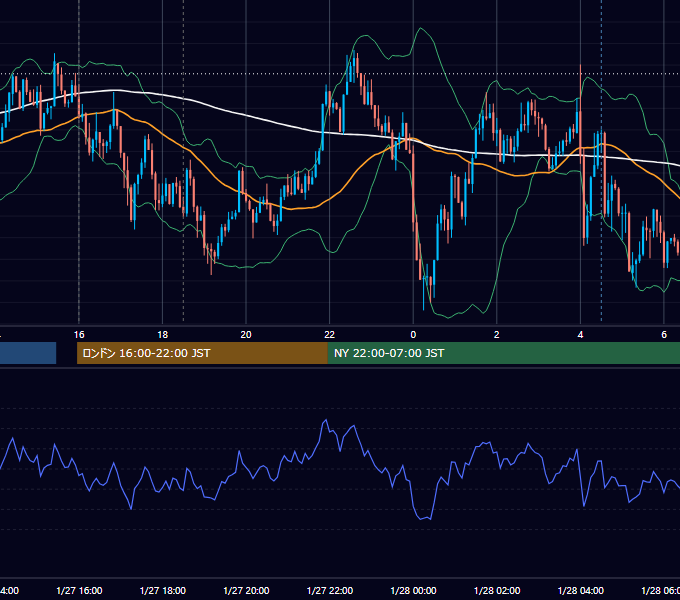
Task: Click the "1/27 16:00" date label
Action: [x=79, y=590]
